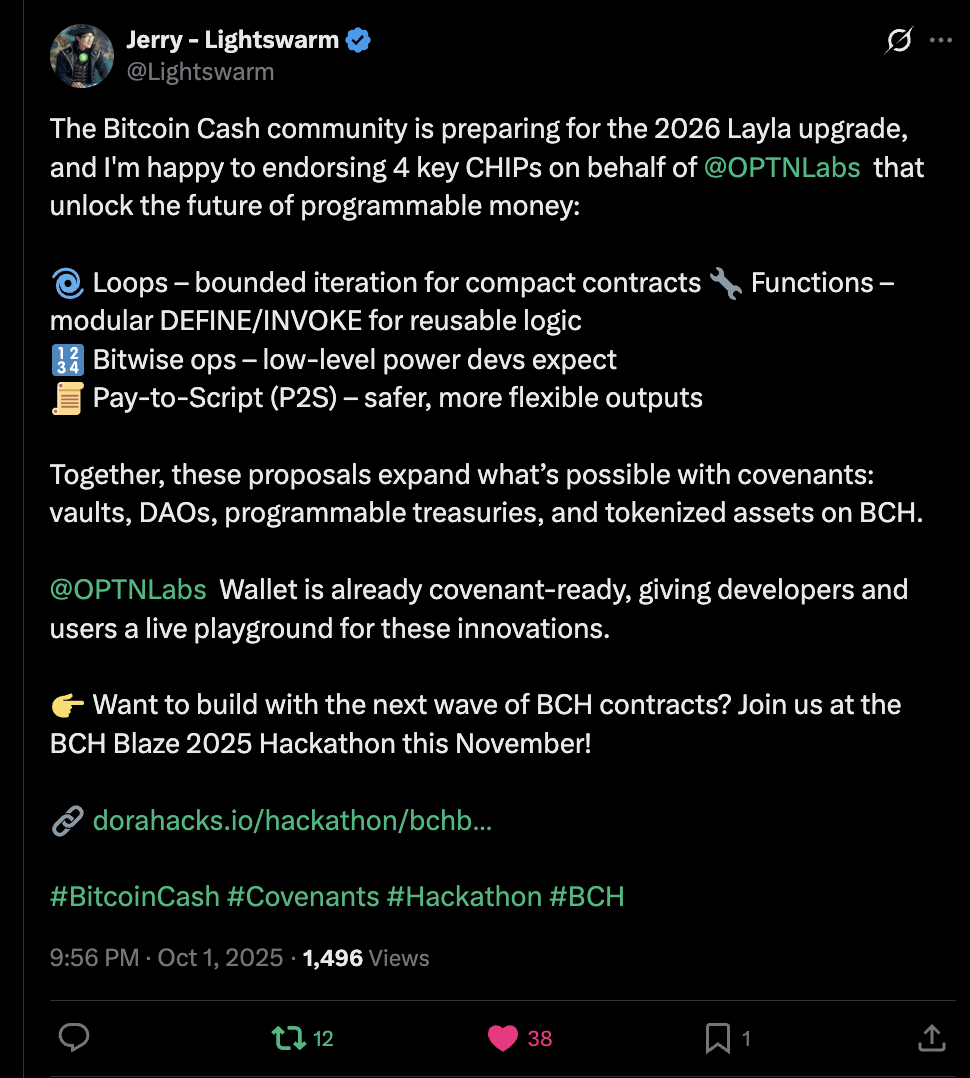Click the 9:56 PM Oct 1, 2025 timestamp
Screen dimensions: 970x1078
166,958
